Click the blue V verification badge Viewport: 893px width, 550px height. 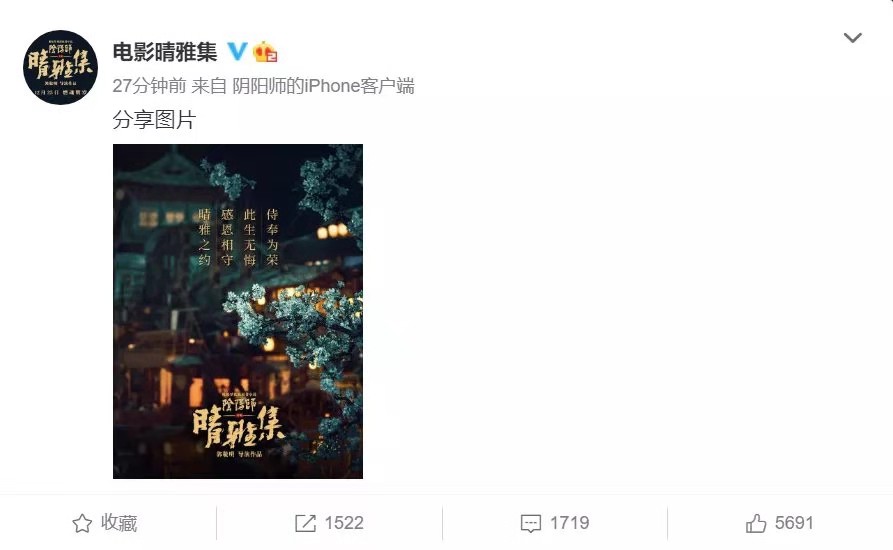tap(237, 51)
